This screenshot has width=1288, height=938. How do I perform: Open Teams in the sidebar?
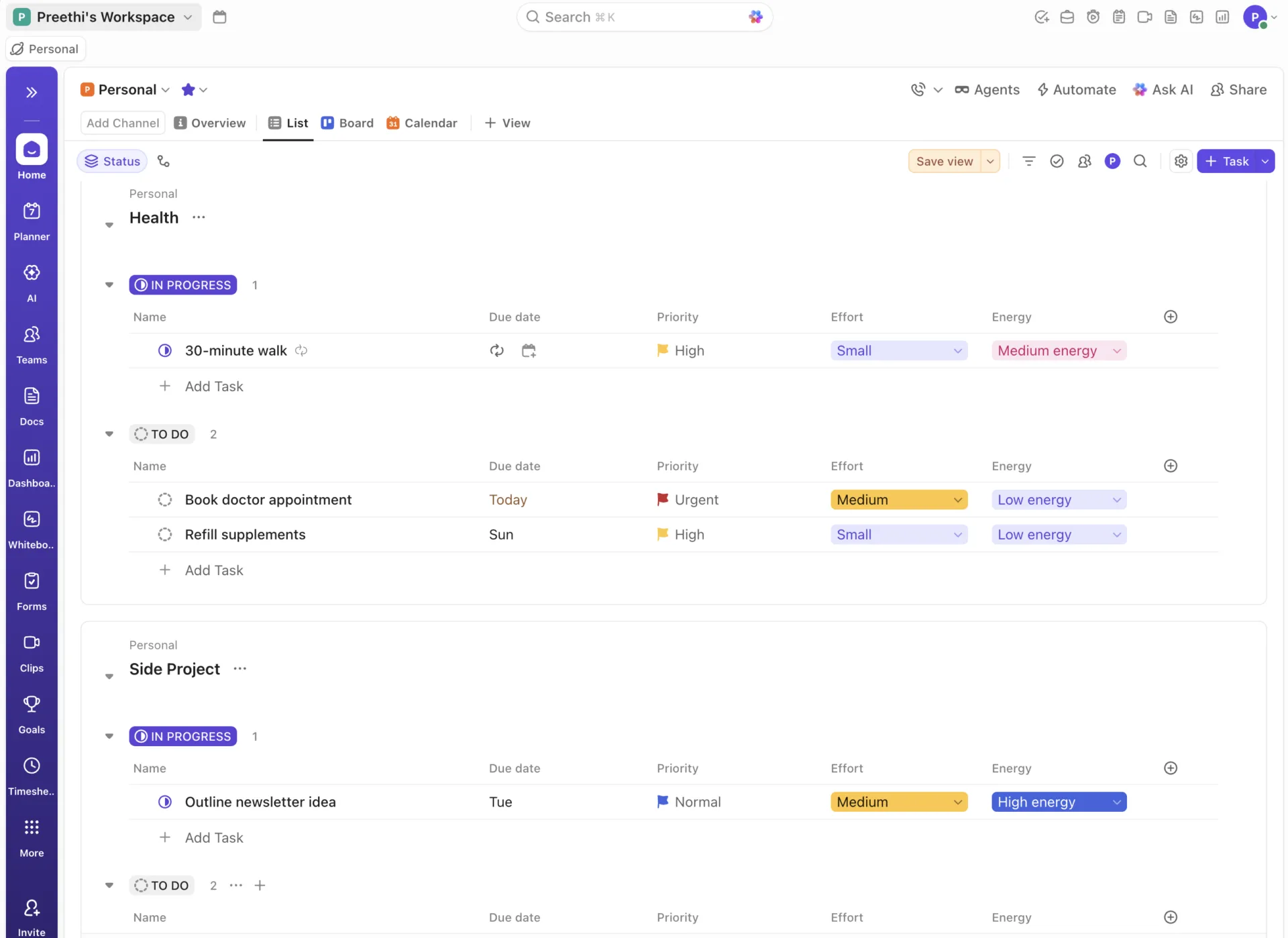(x=32, y=344)
